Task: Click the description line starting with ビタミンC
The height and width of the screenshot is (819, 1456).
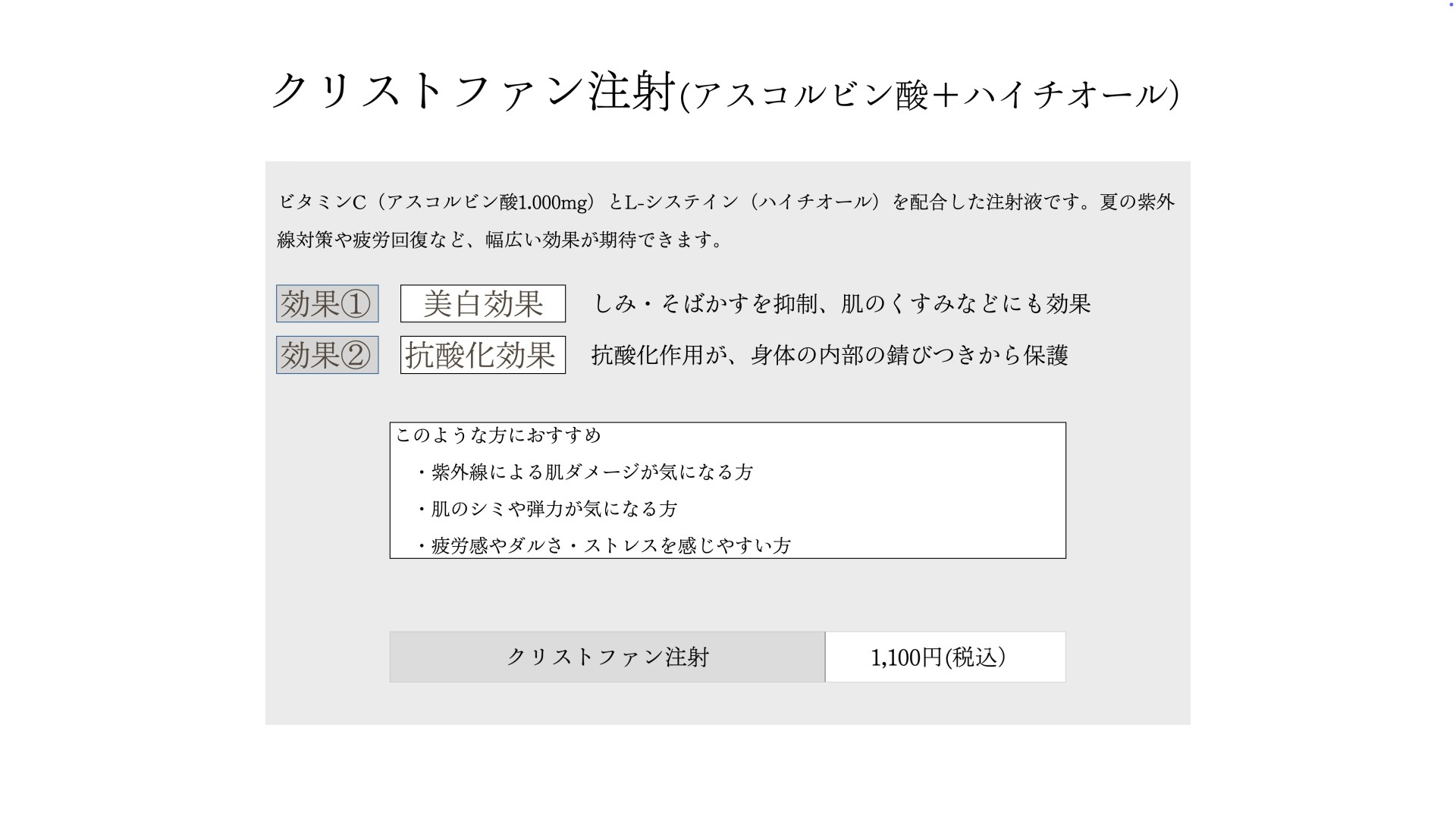Action: pyautogui.click(x=726, y=202)
